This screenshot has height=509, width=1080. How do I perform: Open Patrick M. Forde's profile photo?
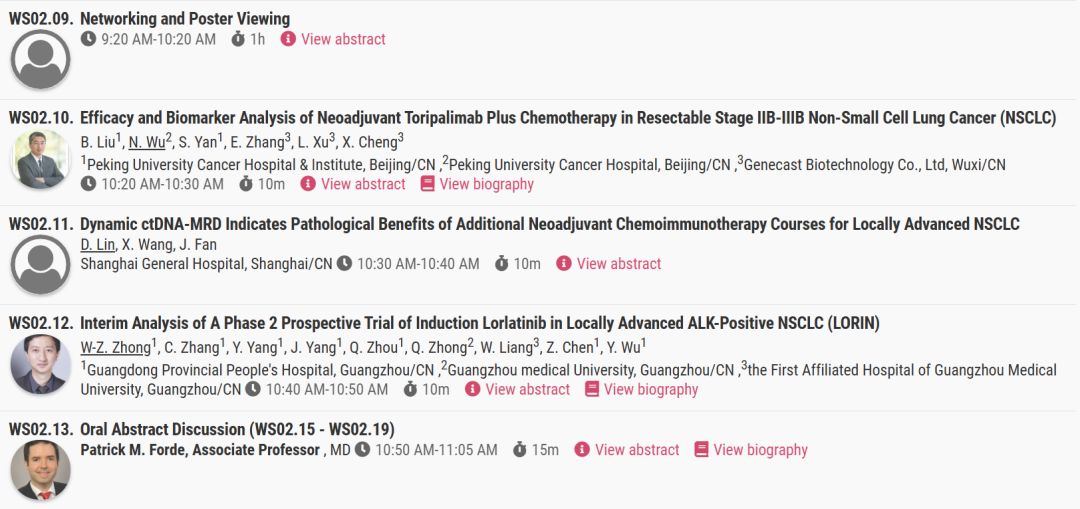click(41, 470)
